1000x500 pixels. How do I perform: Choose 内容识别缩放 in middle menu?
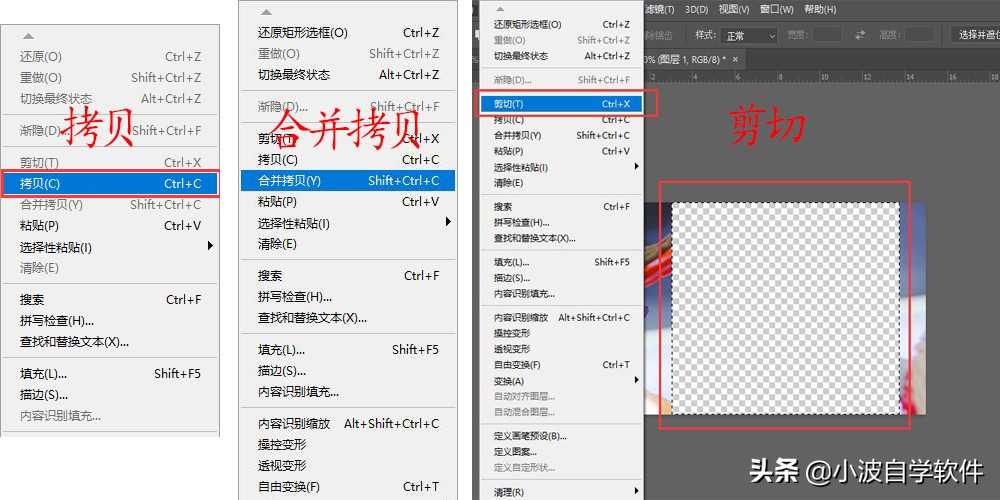tap(348, 423)
